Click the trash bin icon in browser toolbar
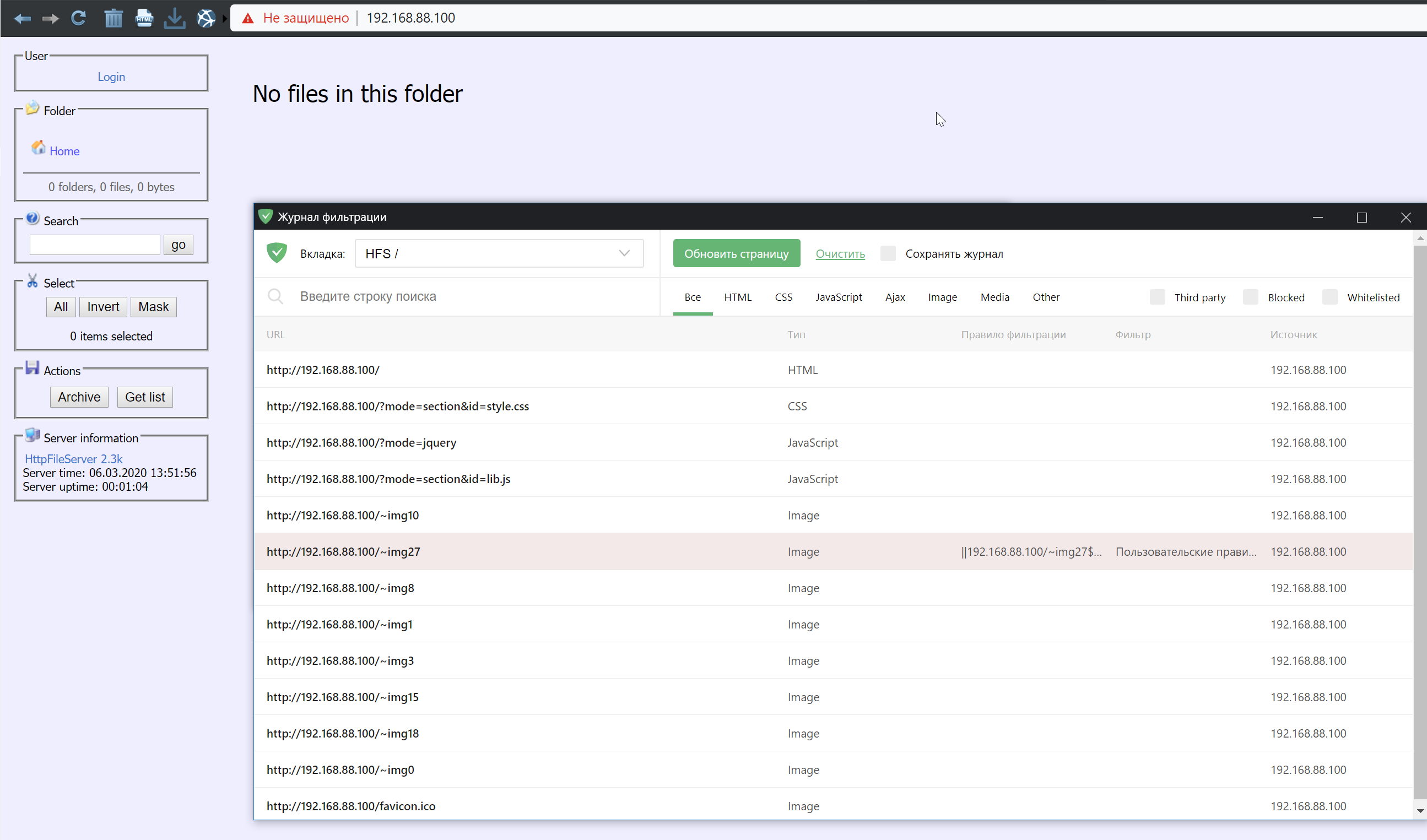Viewport: 1427px width, 840px height. [x=113, y=18]
